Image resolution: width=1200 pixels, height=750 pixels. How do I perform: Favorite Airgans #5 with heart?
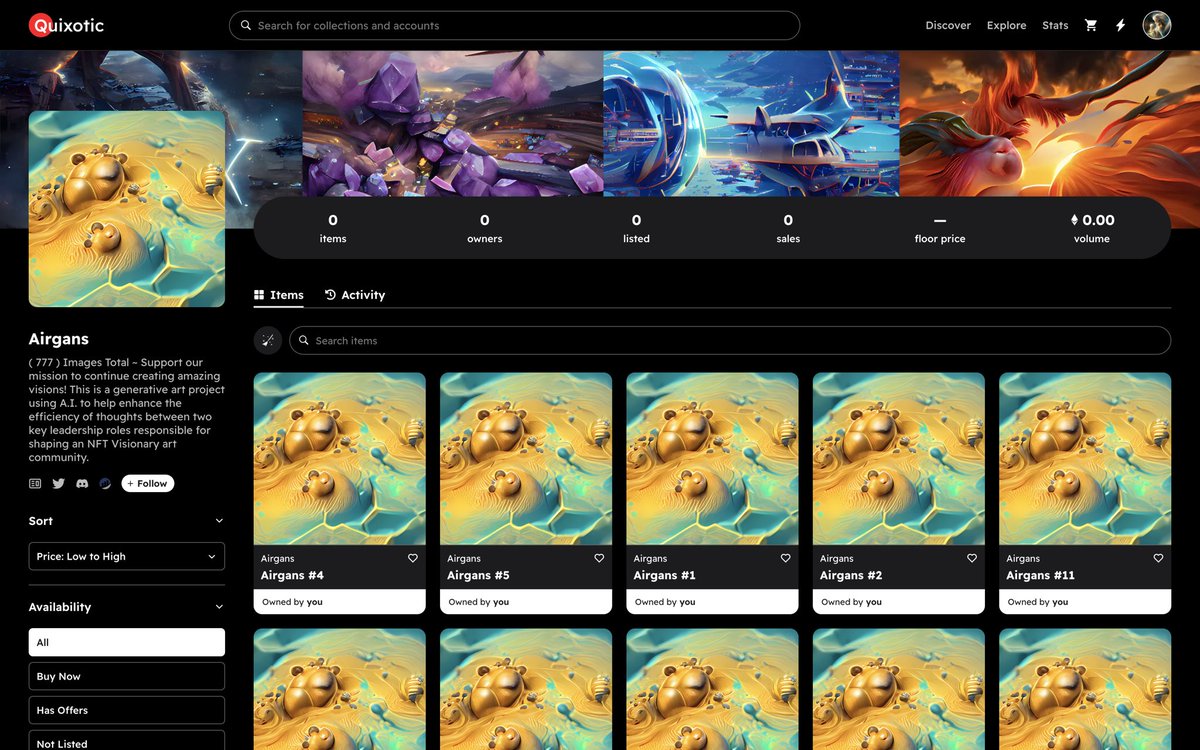[599, 558]
